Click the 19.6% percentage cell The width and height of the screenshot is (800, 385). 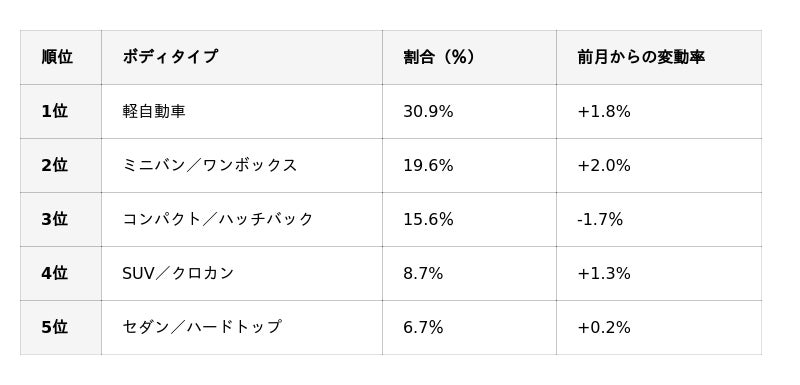469,165
